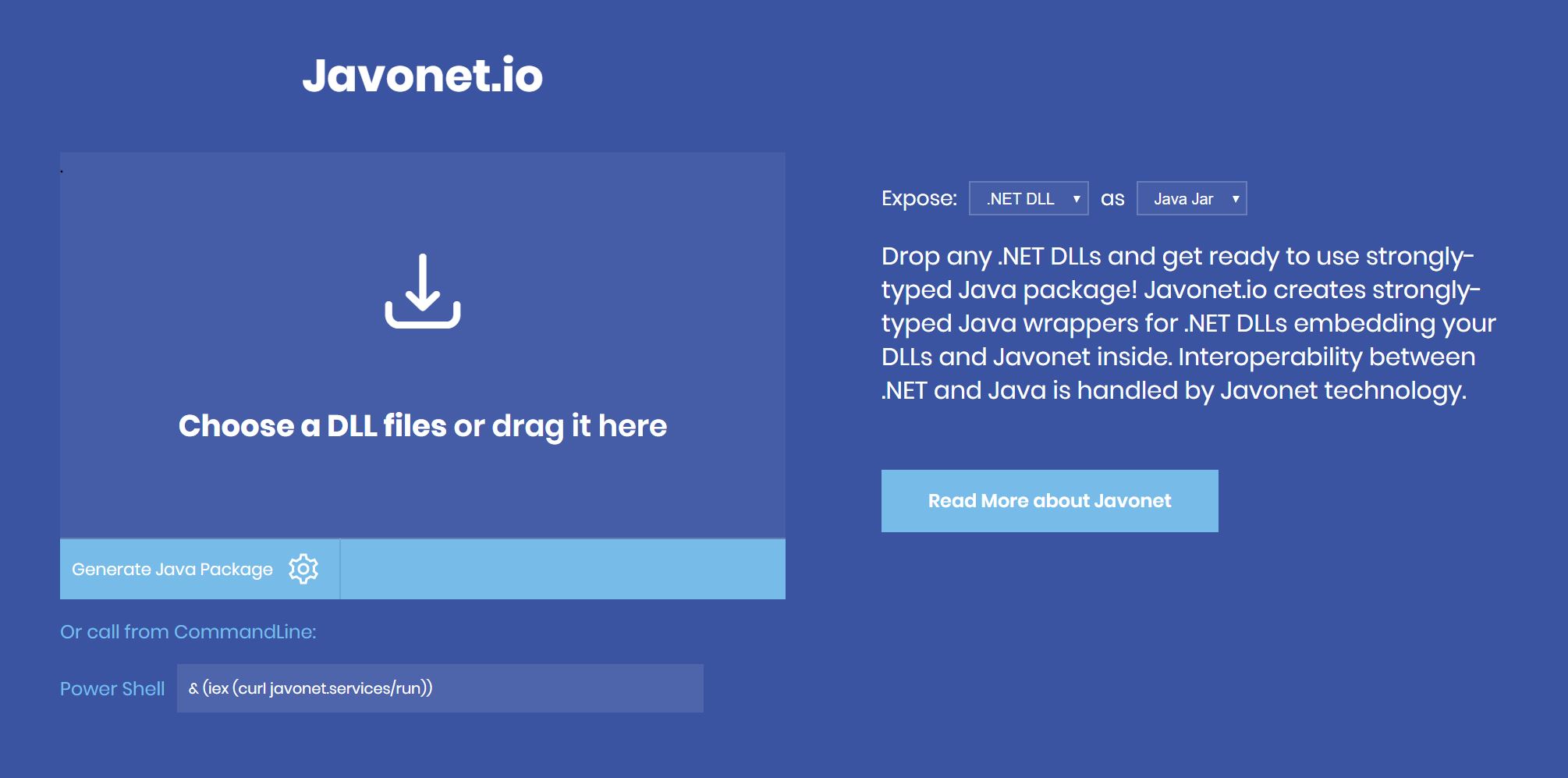Click the word 'as' between the dropdowns
The width and height of the screenshot is (1568, 778).
[x=1112, y=200]
